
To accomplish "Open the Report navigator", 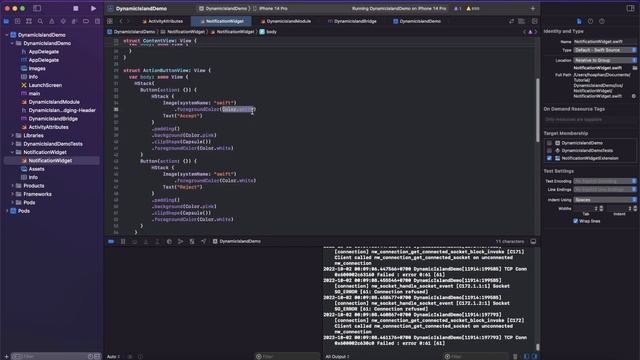I will 97,21.
